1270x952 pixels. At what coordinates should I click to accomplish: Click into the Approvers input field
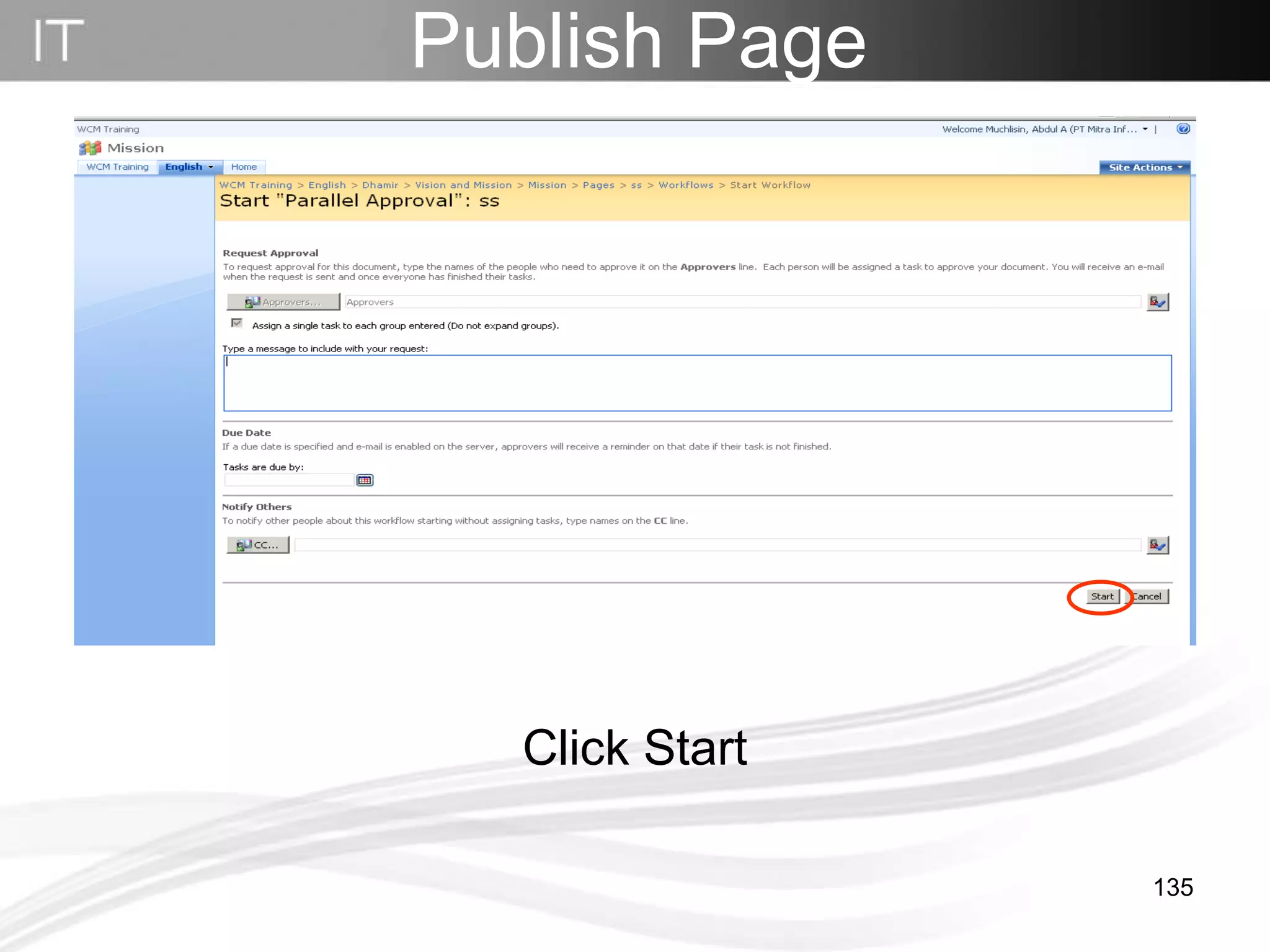point(743,302)
